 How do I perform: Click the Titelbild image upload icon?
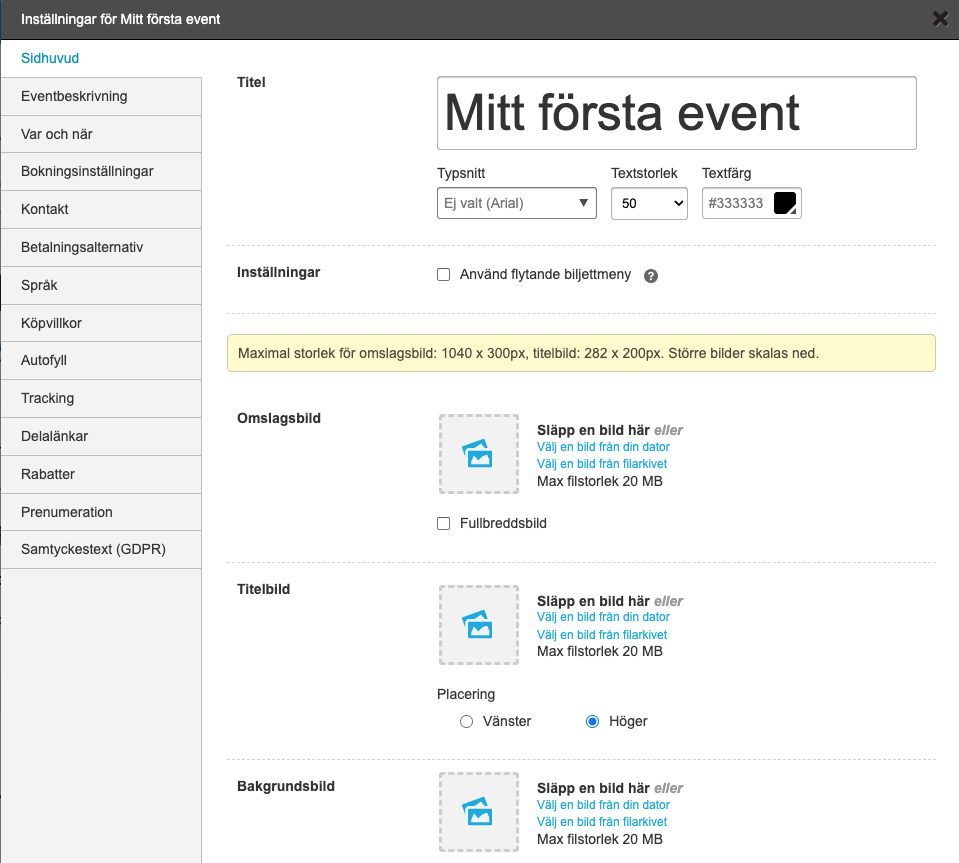tap(478, 625)
